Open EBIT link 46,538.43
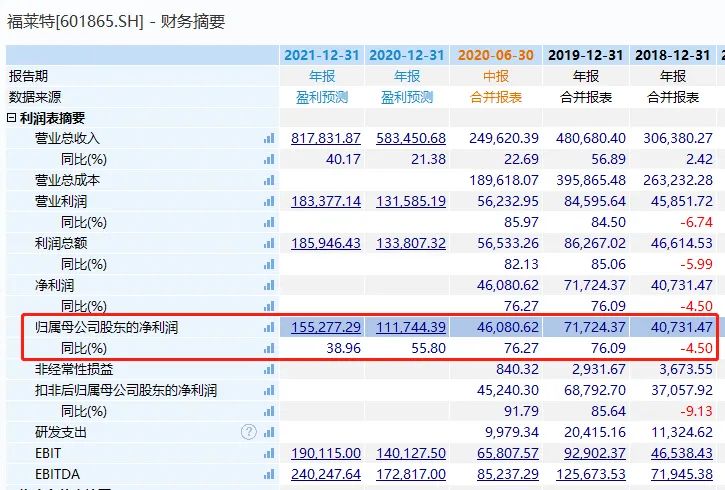Viewport: 725px width, 490px height. coord(682,453)
